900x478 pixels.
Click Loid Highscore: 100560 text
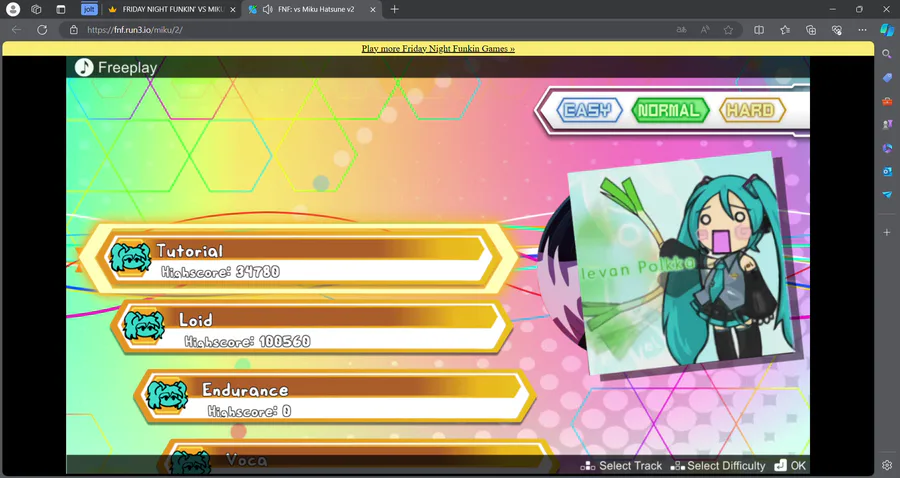(247, 341)
